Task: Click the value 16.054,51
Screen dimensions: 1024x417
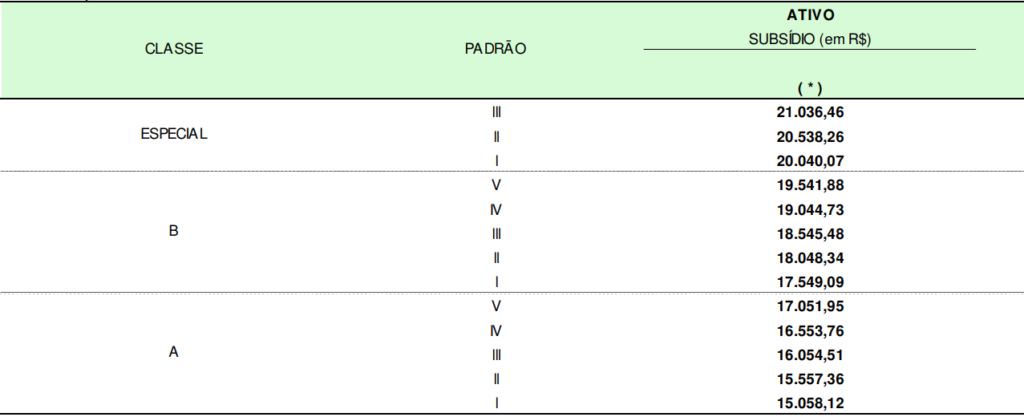Action: [810, 356]
